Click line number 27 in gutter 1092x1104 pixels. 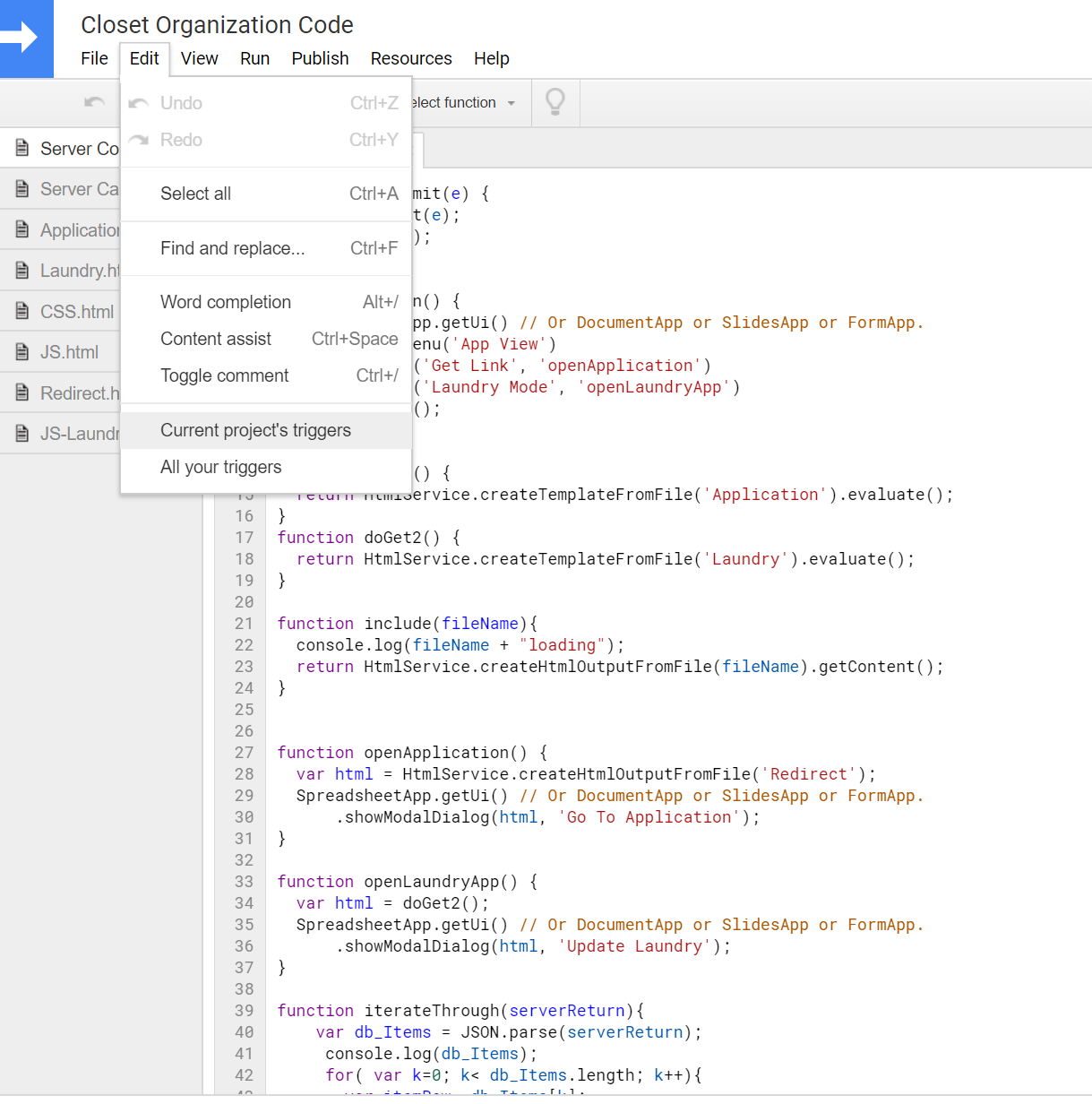pos(245,753)
